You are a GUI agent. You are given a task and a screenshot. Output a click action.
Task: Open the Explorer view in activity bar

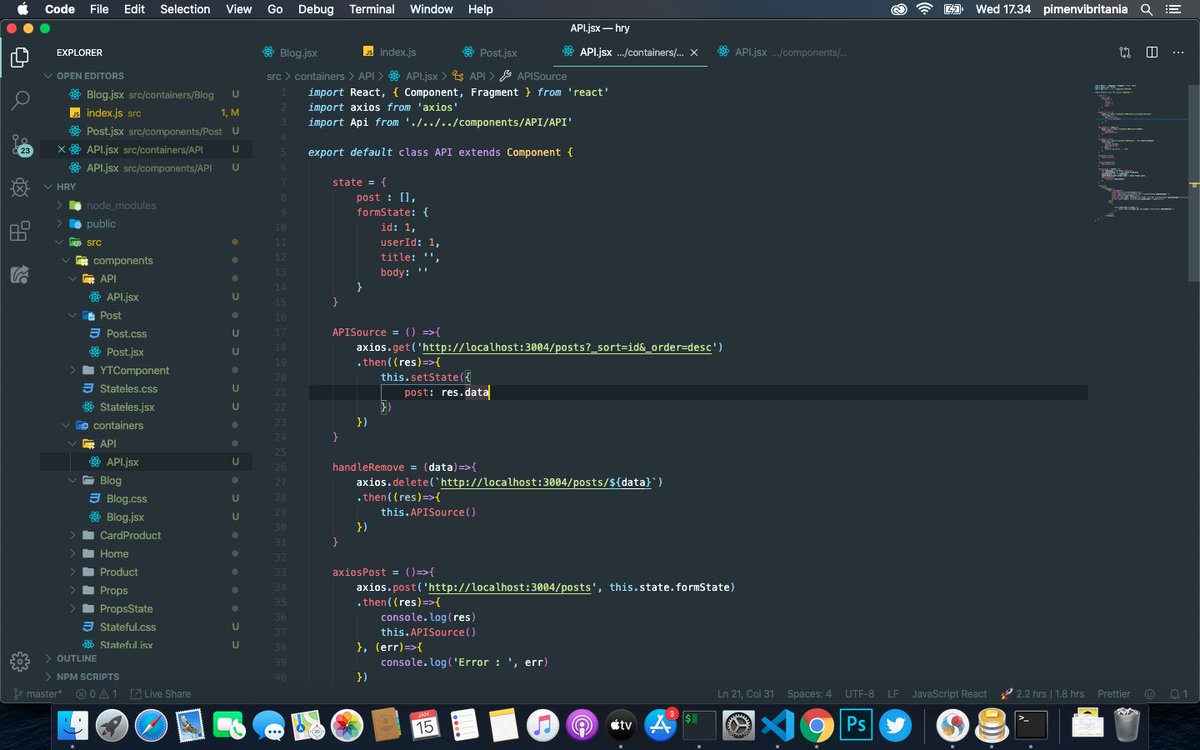tap(20, 57)
